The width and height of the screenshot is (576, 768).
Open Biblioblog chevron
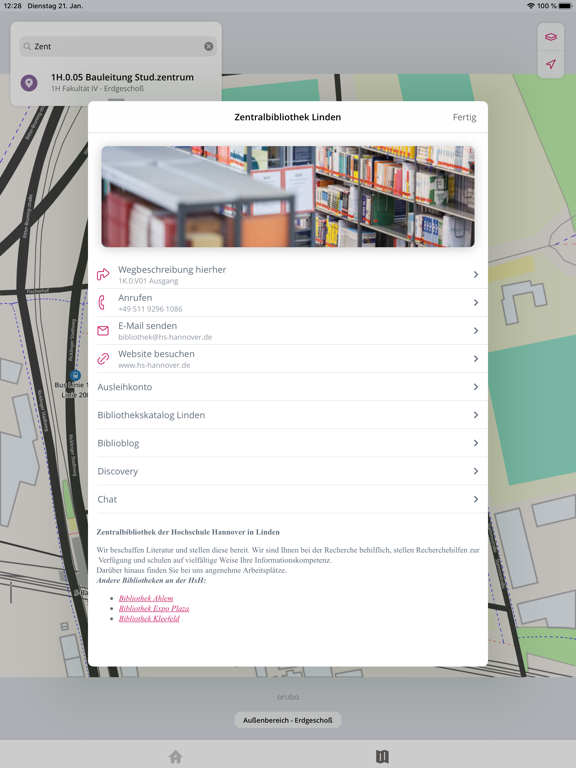click(476, 443)
